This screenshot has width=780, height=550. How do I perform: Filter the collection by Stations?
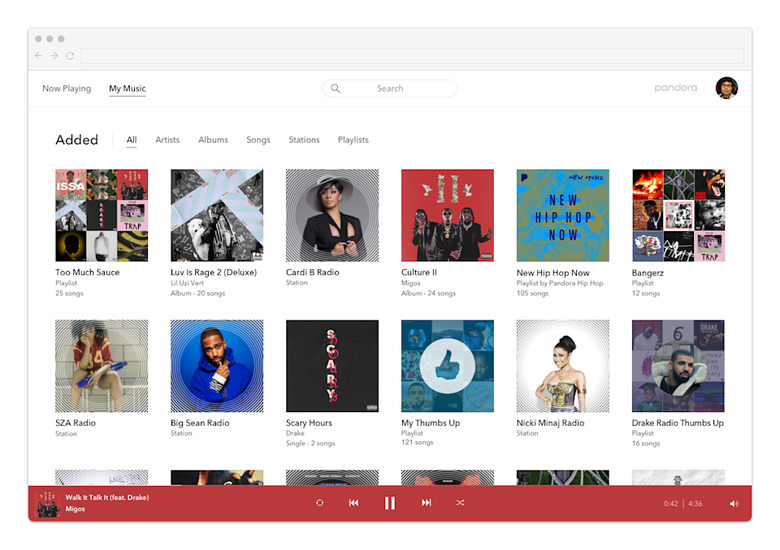point(304,140)
